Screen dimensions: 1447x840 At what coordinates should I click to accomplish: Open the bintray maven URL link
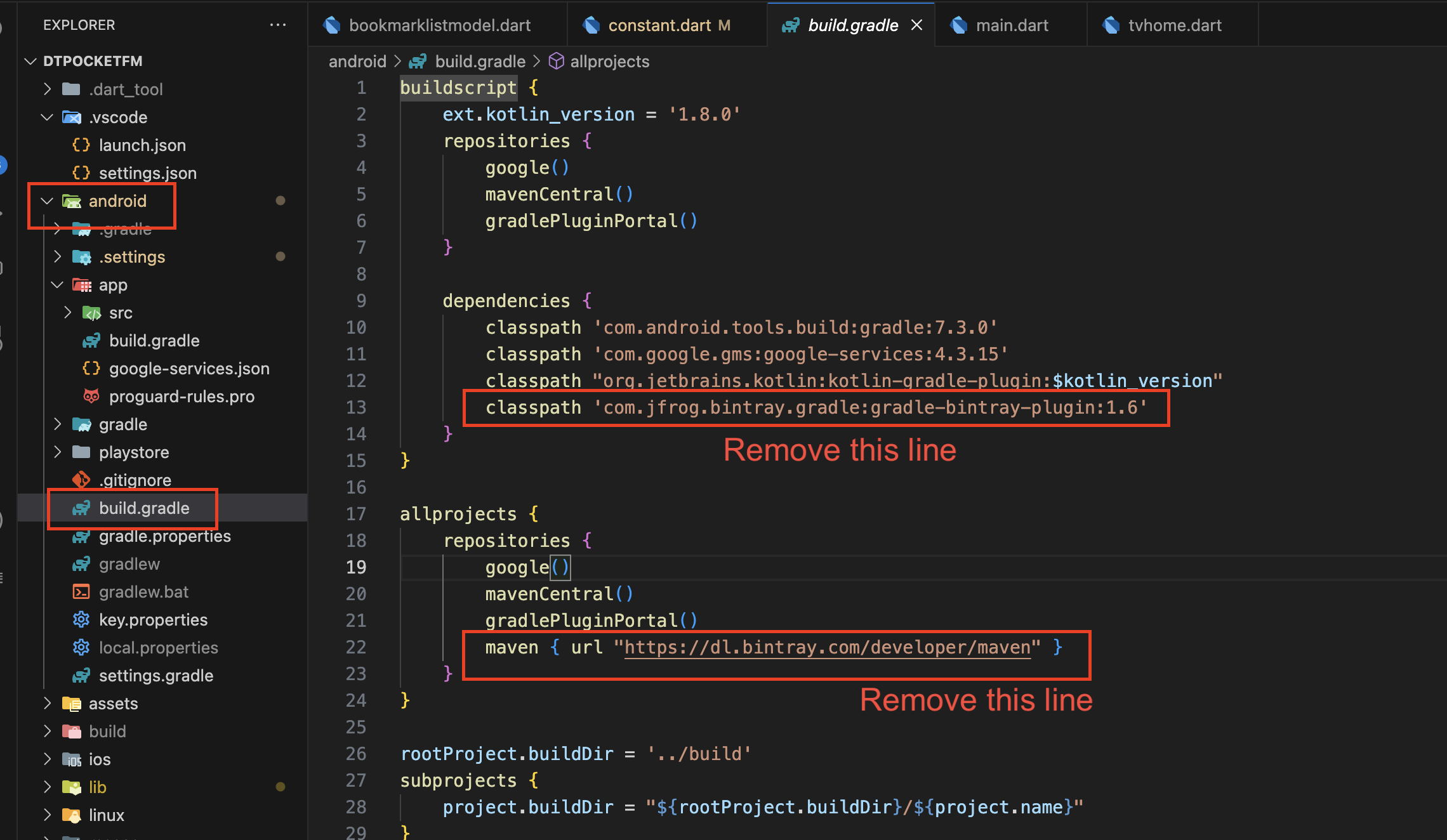pyautogui.click(x=828, y=647)
